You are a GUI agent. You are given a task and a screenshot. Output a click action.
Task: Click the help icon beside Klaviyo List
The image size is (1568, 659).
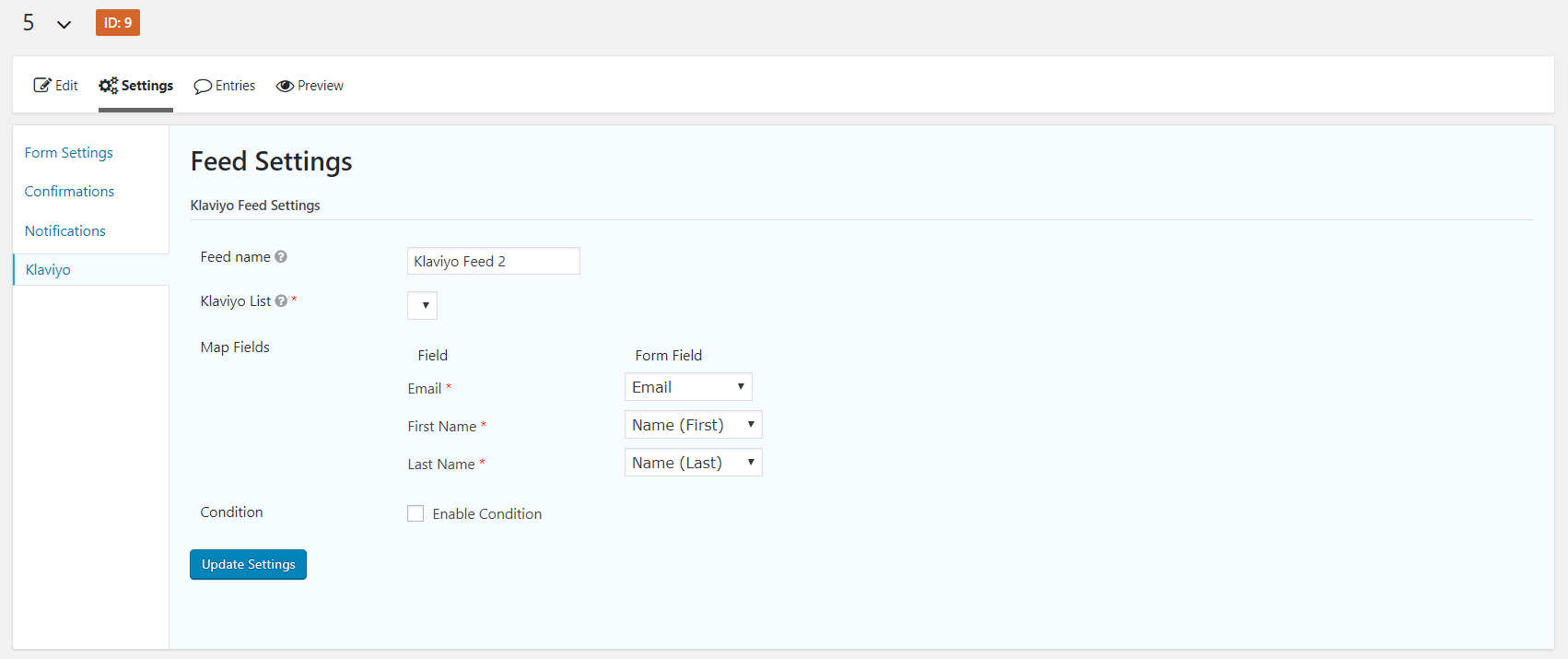(x=281, y=301)
